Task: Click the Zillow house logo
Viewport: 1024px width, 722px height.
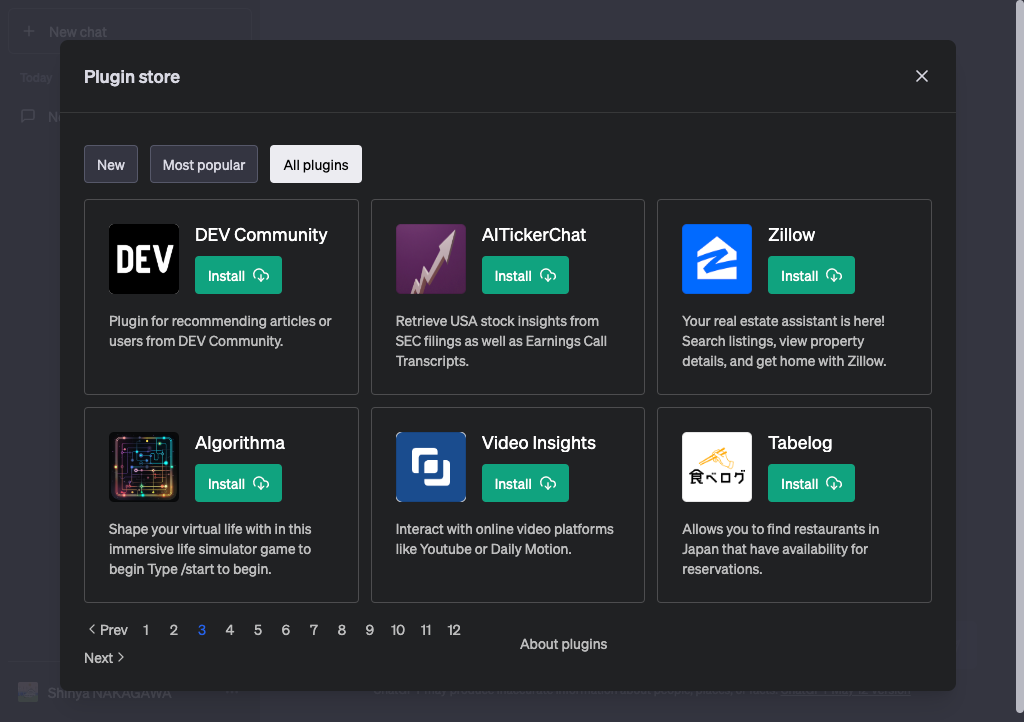Action: click(716, 259)
